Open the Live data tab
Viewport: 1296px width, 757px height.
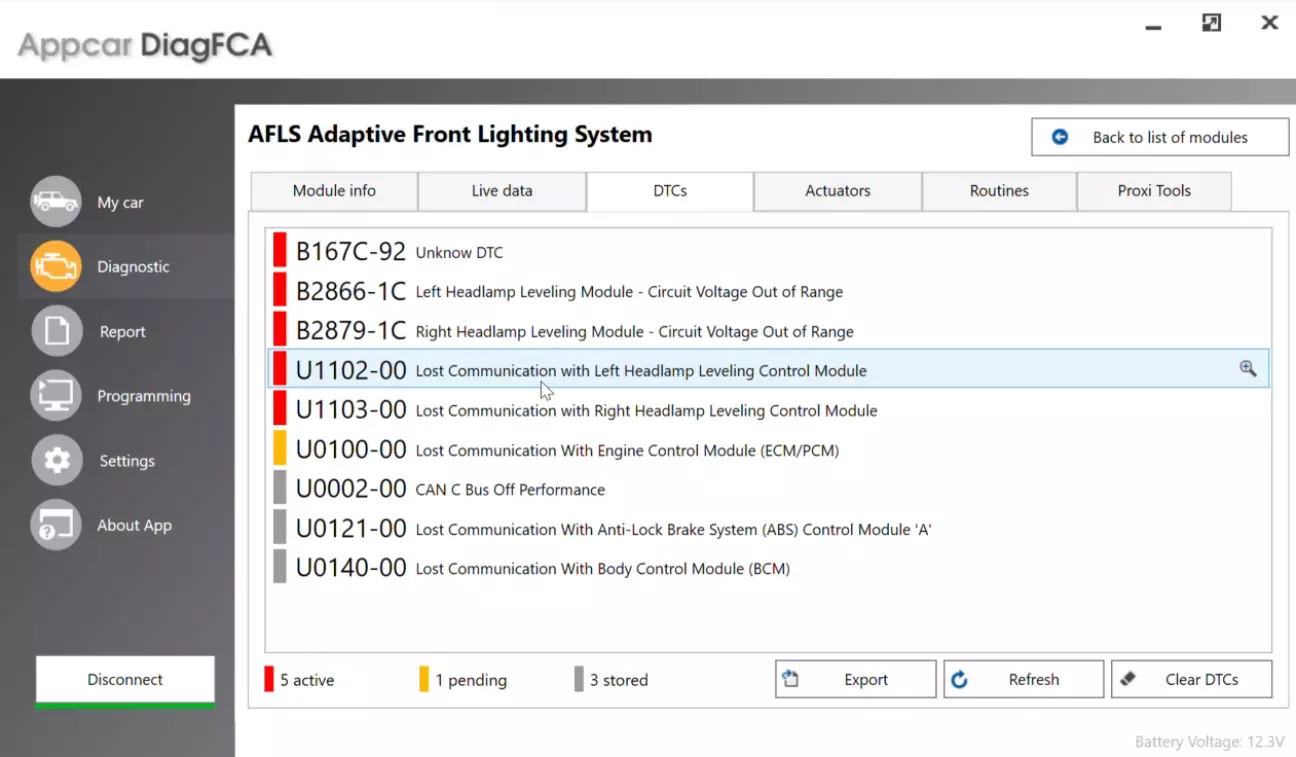502,191
